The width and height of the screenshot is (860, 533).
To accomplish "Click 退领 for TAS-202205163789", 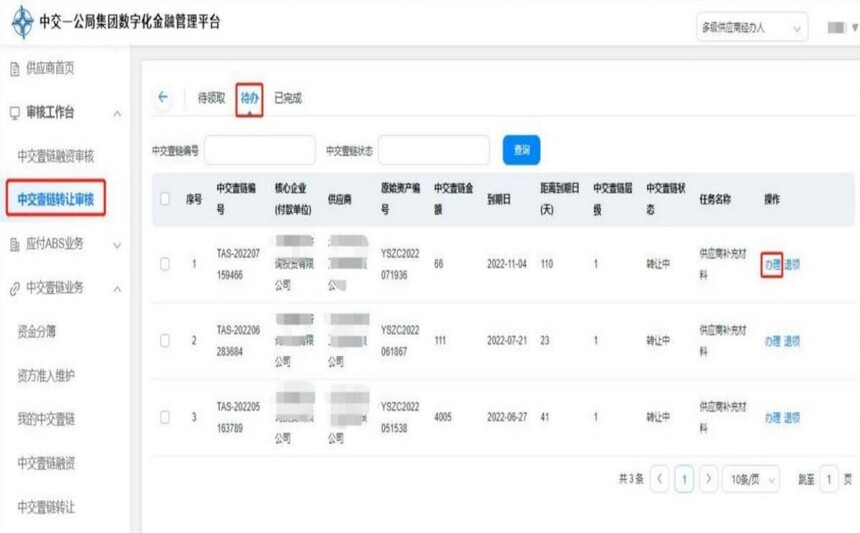I will pos(791,418).
